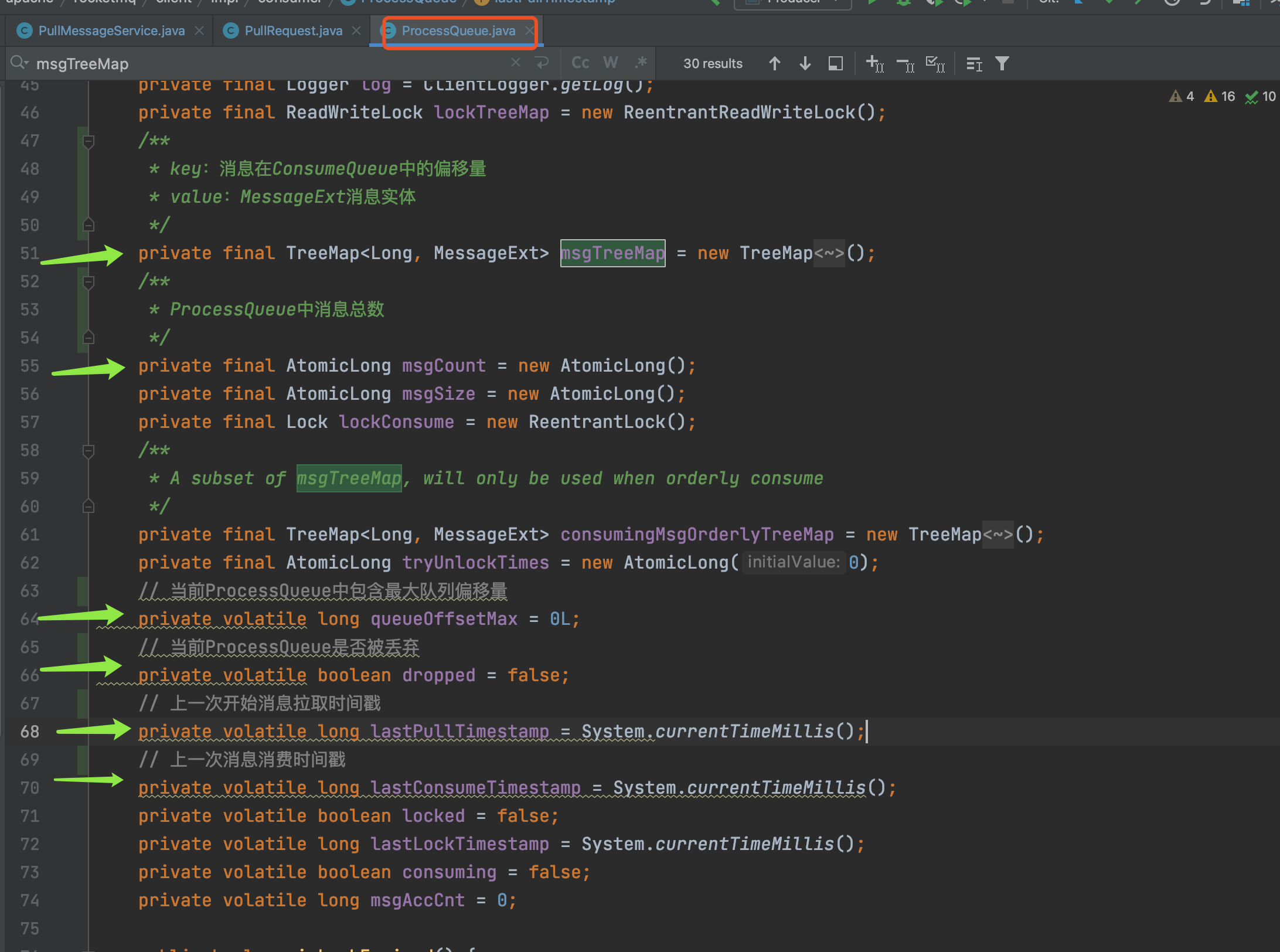Open the 4 warnings inspection indicator
The image size is (1280, 952).
coord(1182,96)
